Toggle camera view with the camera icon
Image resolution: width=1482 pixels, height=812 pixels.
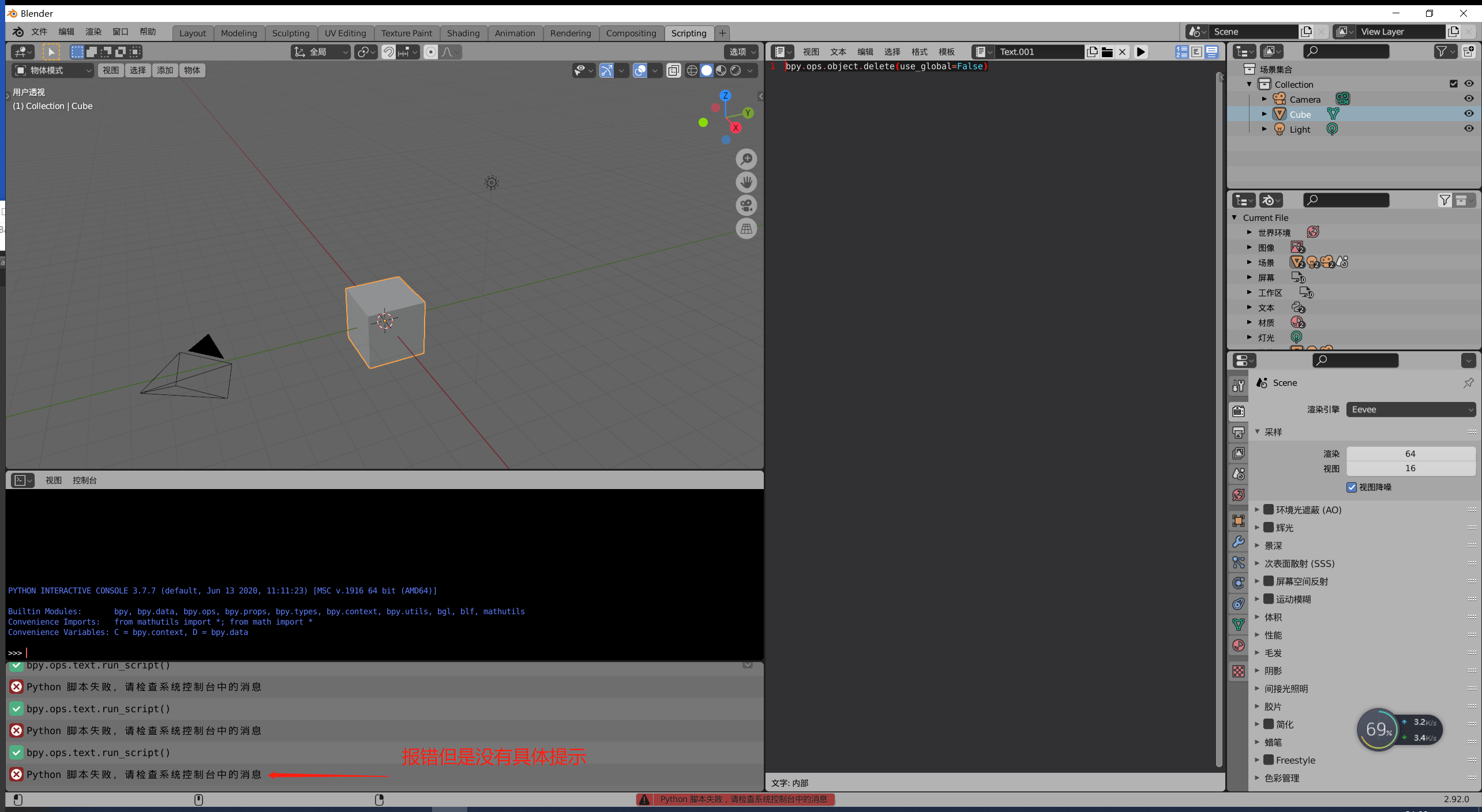746,205
